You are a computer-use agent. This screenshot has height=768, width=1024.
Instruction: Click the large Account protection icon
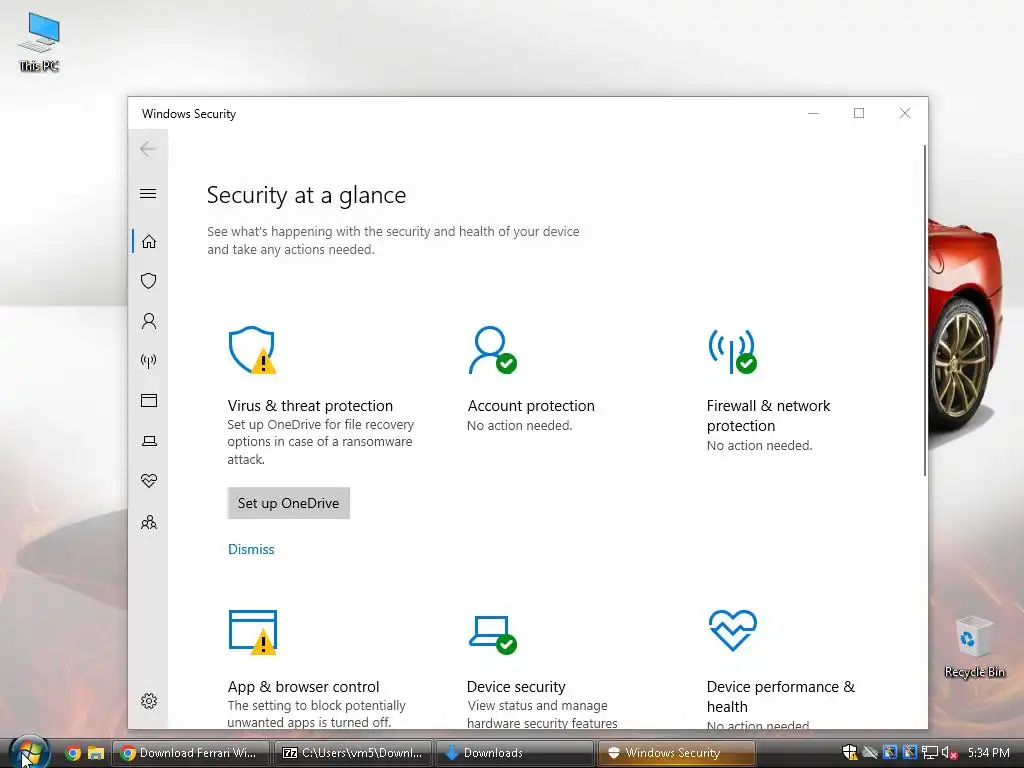click(492, 350)
